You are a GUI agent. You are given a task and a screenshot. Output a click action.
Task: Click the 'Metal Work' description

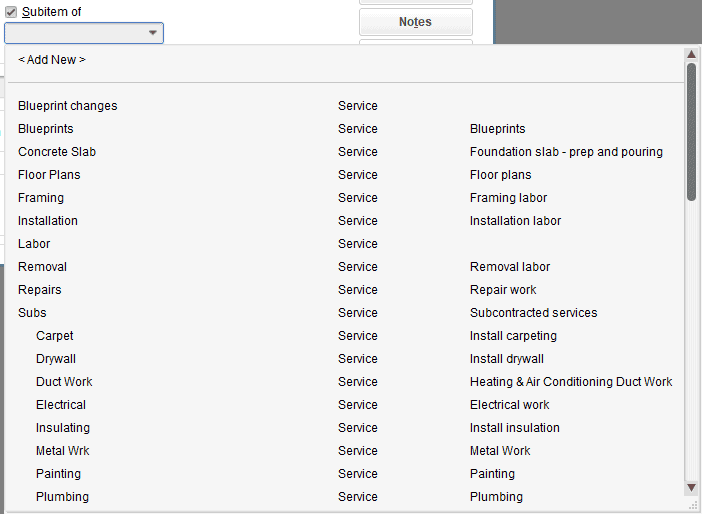(500, 450)
